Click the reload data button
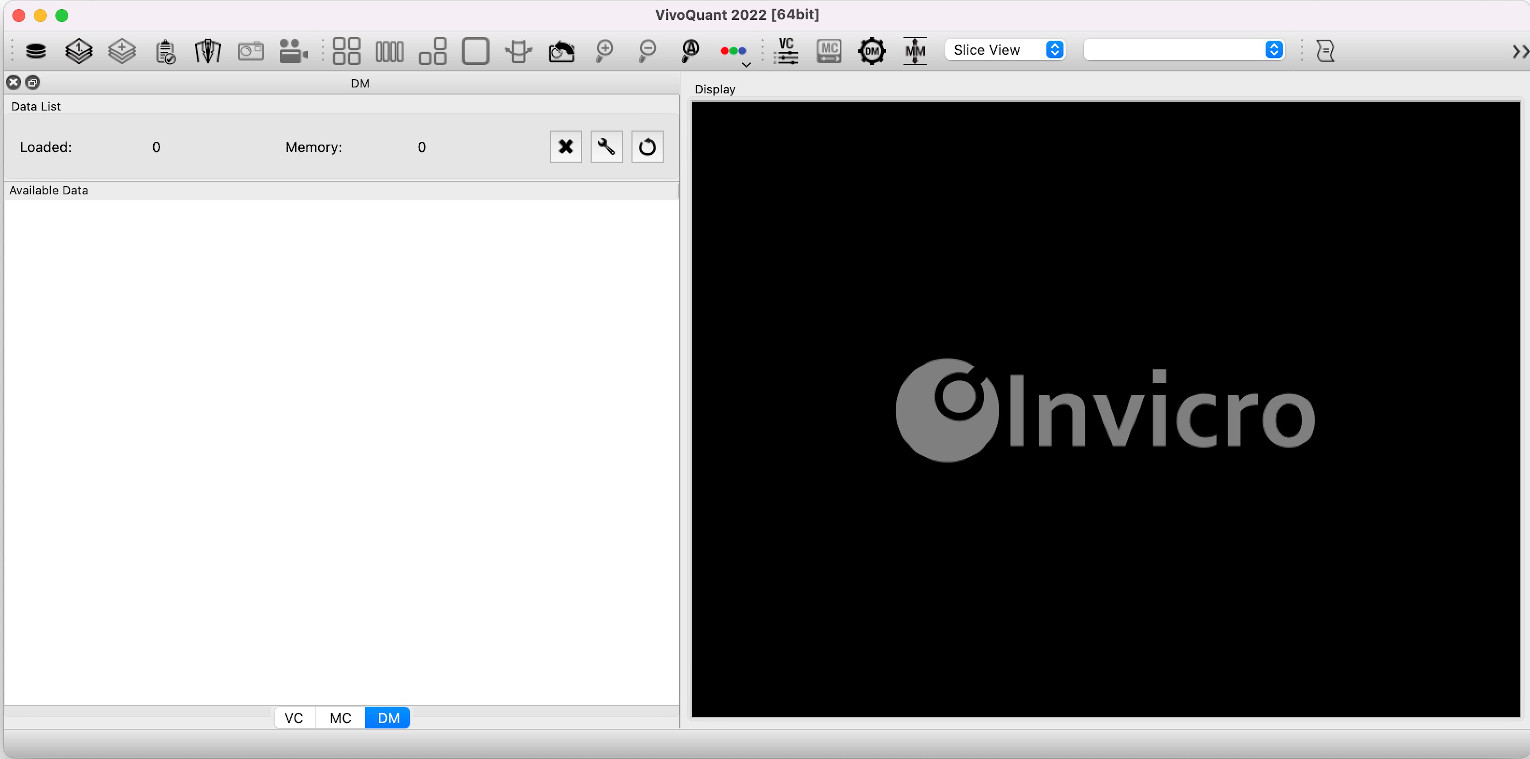1530x759 pixels. click(x=647, y=146)
